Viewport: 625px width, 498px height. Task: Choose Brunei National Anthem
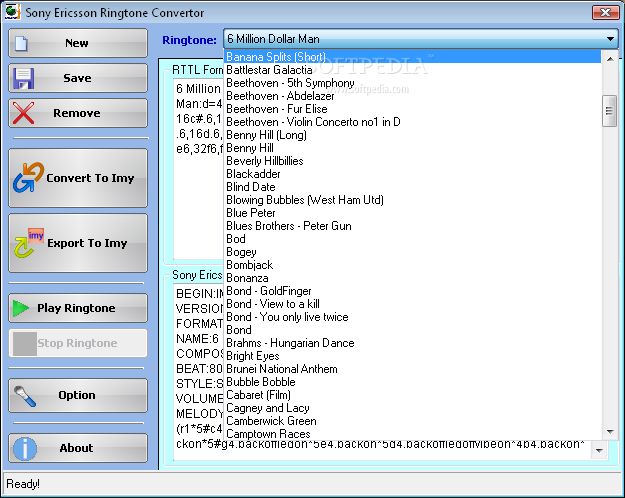(412, 369)
